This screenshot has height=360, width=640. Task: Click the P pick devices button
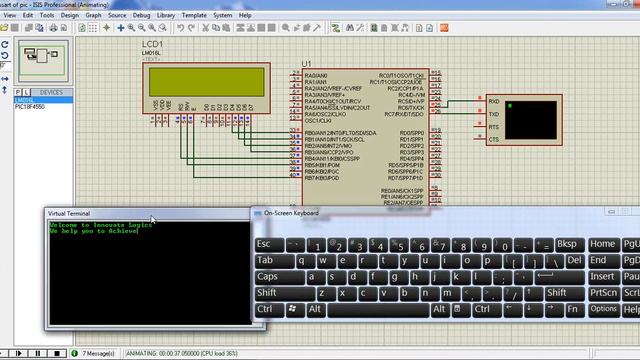click(x=18, y=92)
